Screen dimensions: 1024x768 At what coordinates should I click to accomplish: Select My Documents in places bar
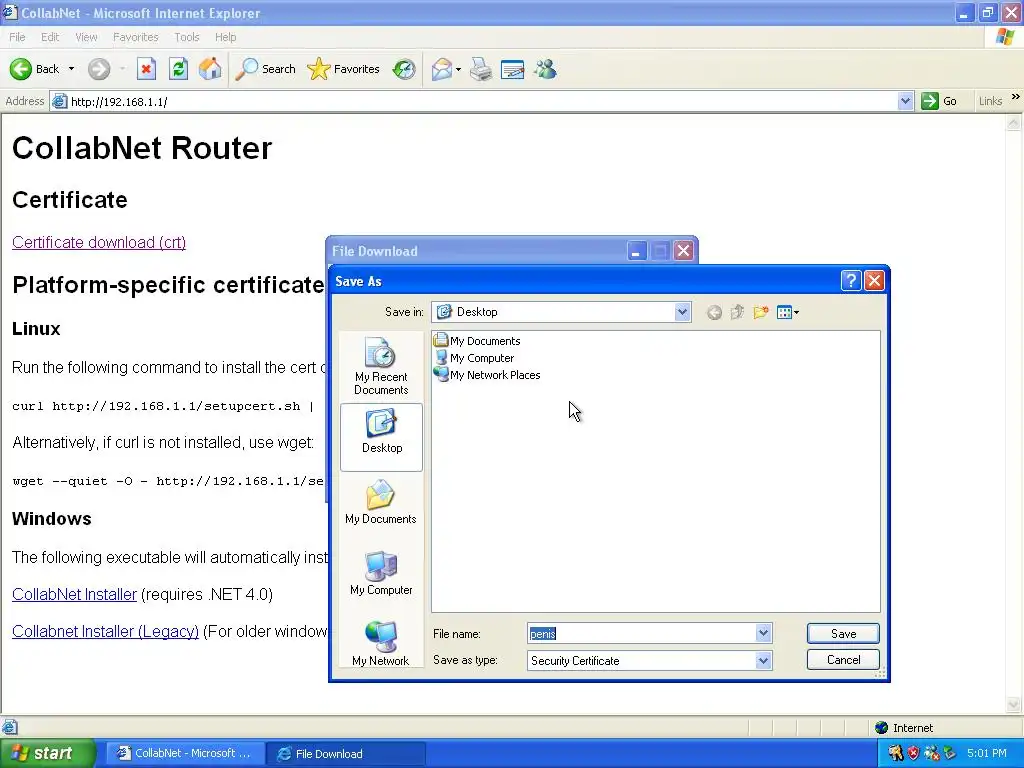coord(381,502)
